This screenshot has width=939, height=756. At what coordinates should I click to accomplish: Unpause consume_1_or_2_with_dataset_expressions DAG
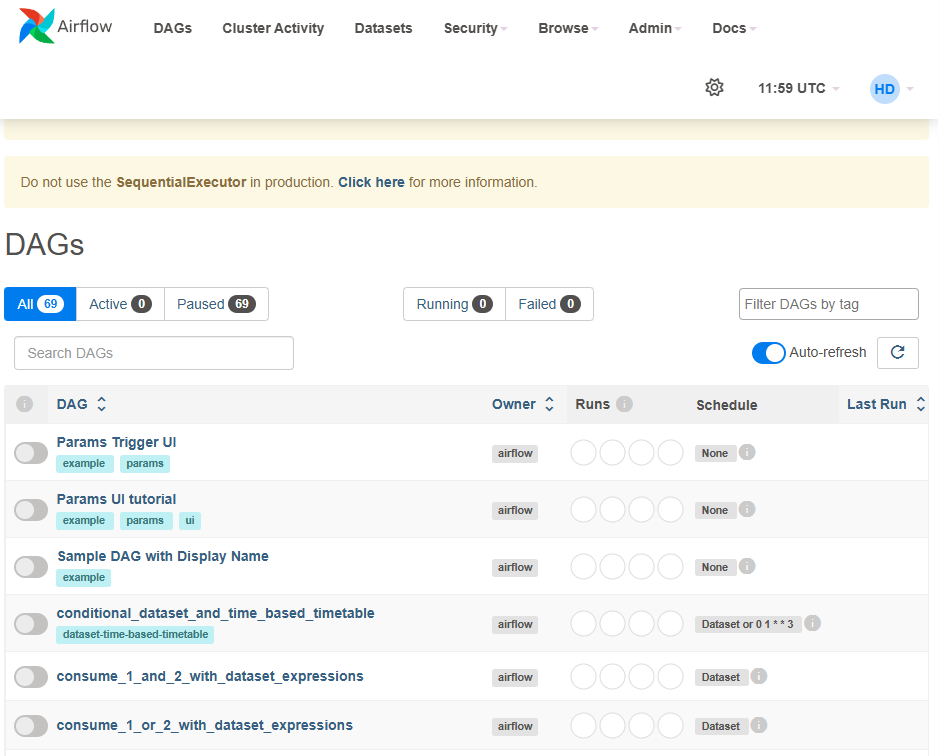click(31, 726)
